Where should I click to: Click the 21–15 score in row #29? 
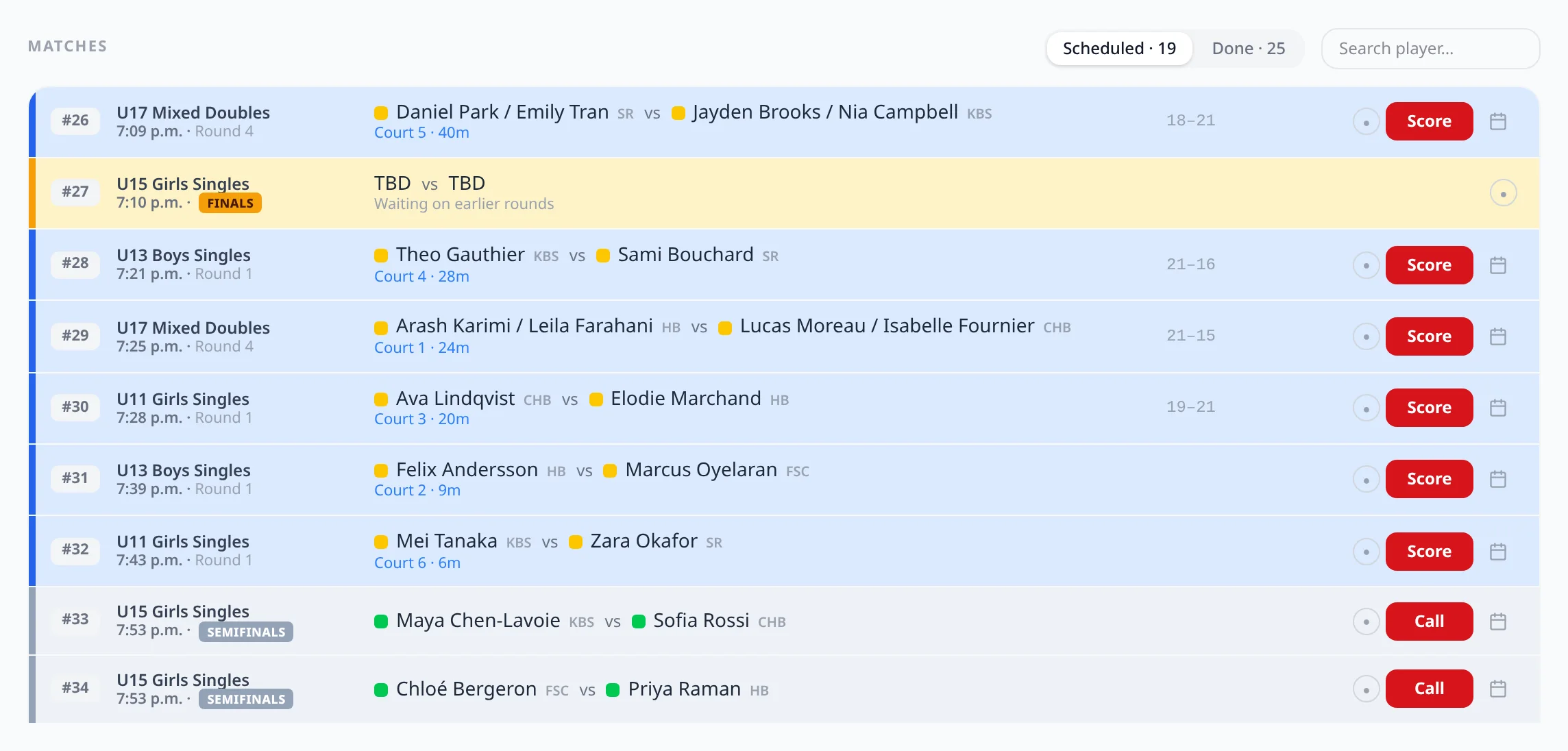pos(1190,336)
